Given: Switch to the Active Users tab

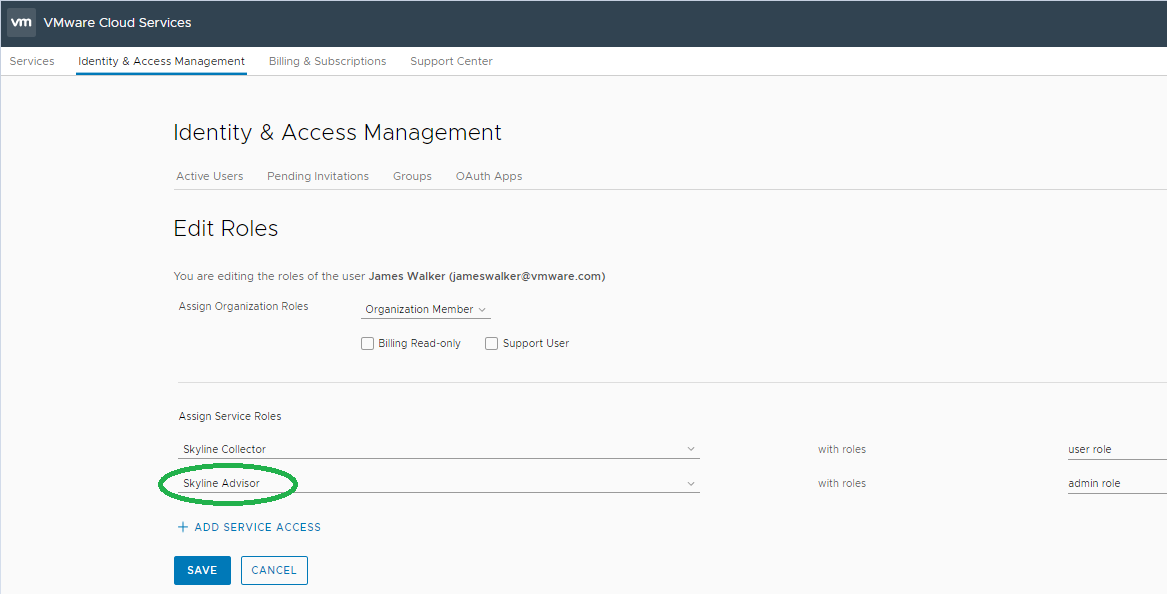Looking at the screenshot, I should click(x=210, y=176).
